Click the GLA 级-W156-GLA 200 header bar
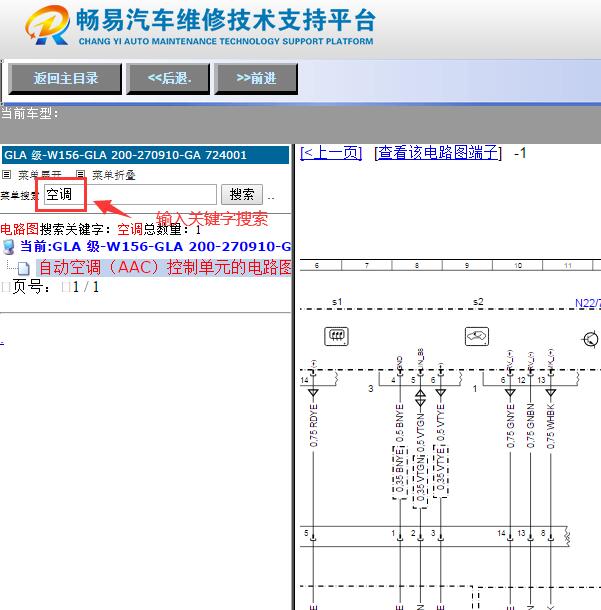This screenshot has width=601, height=610. (x=145, y=155)
